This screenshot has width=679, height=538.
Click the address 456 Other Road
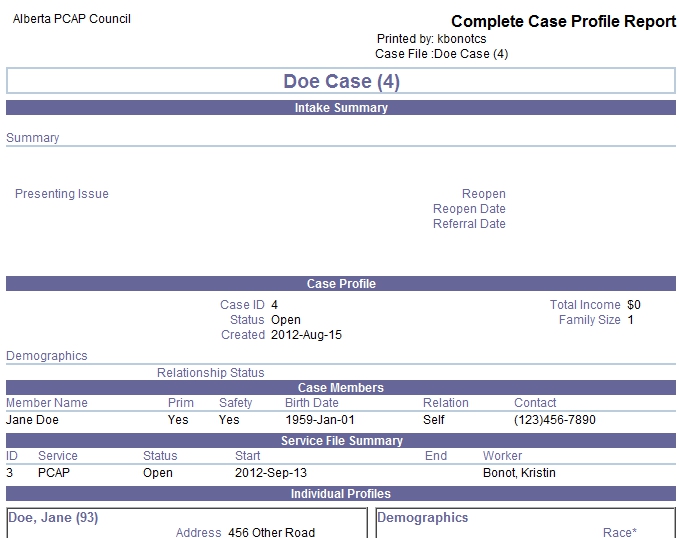click(272, 532)
